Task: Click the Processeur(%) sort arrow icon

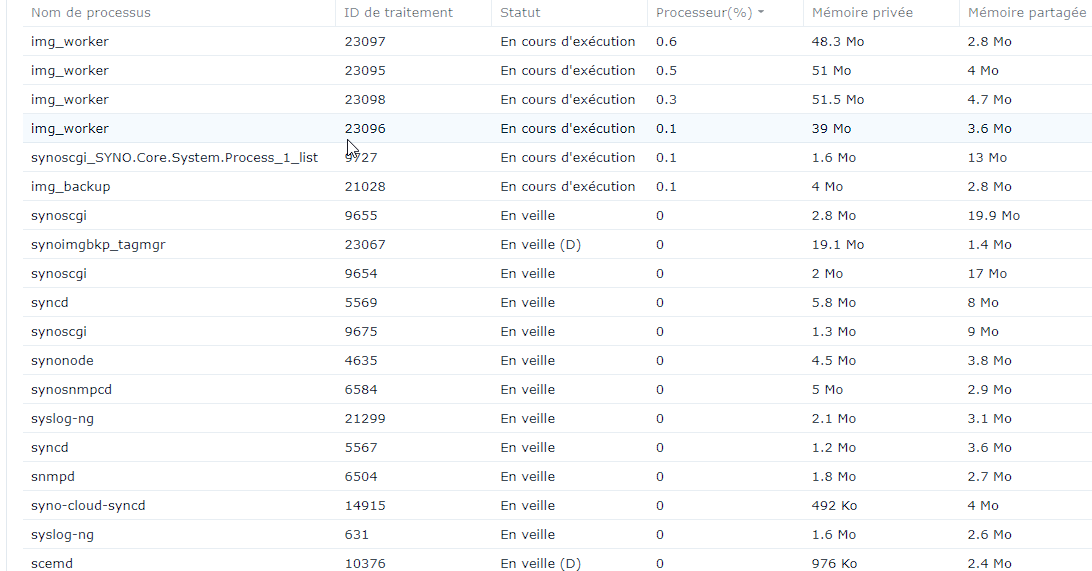Action: [760, 13]
